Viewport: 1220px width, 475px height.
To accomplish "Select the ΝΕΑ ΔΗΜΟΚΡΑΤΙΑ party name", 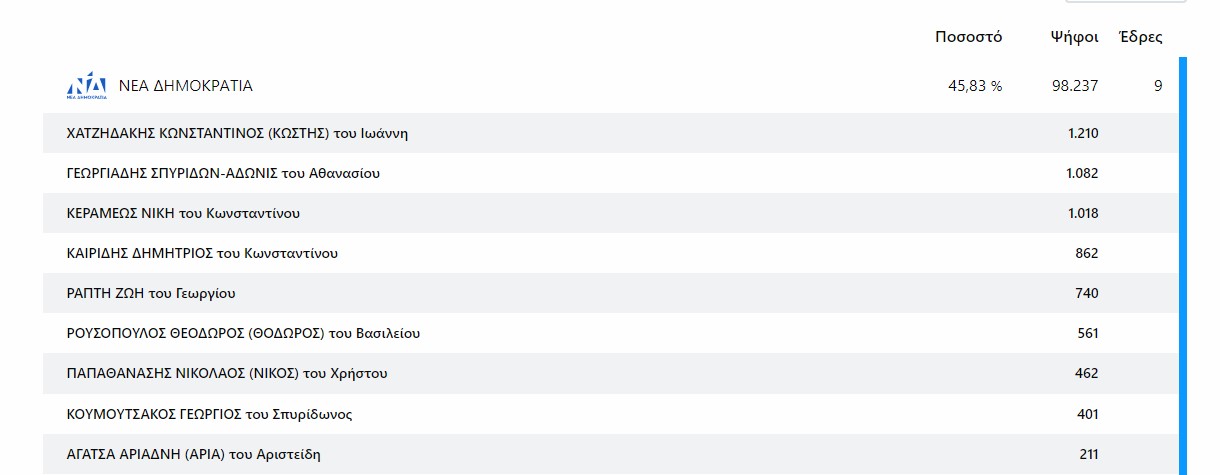I will click(185, 86).
